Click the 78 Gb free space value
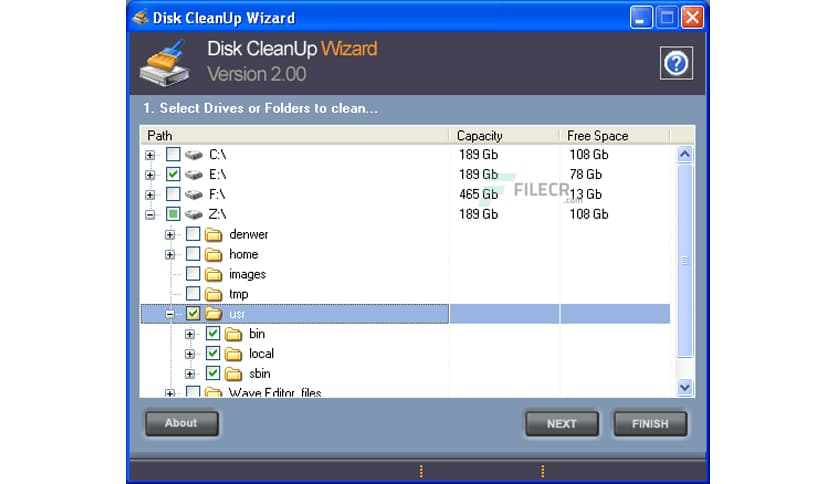836x484 pixels. pyautogui.click(x=585, y=174)
